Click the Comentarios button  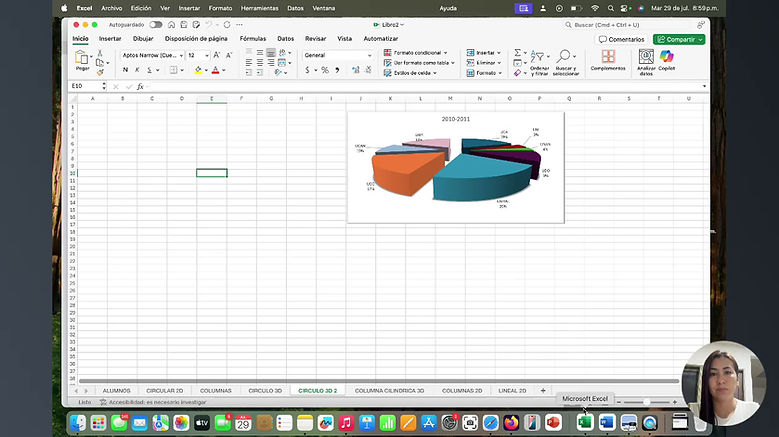coord(622,39)
